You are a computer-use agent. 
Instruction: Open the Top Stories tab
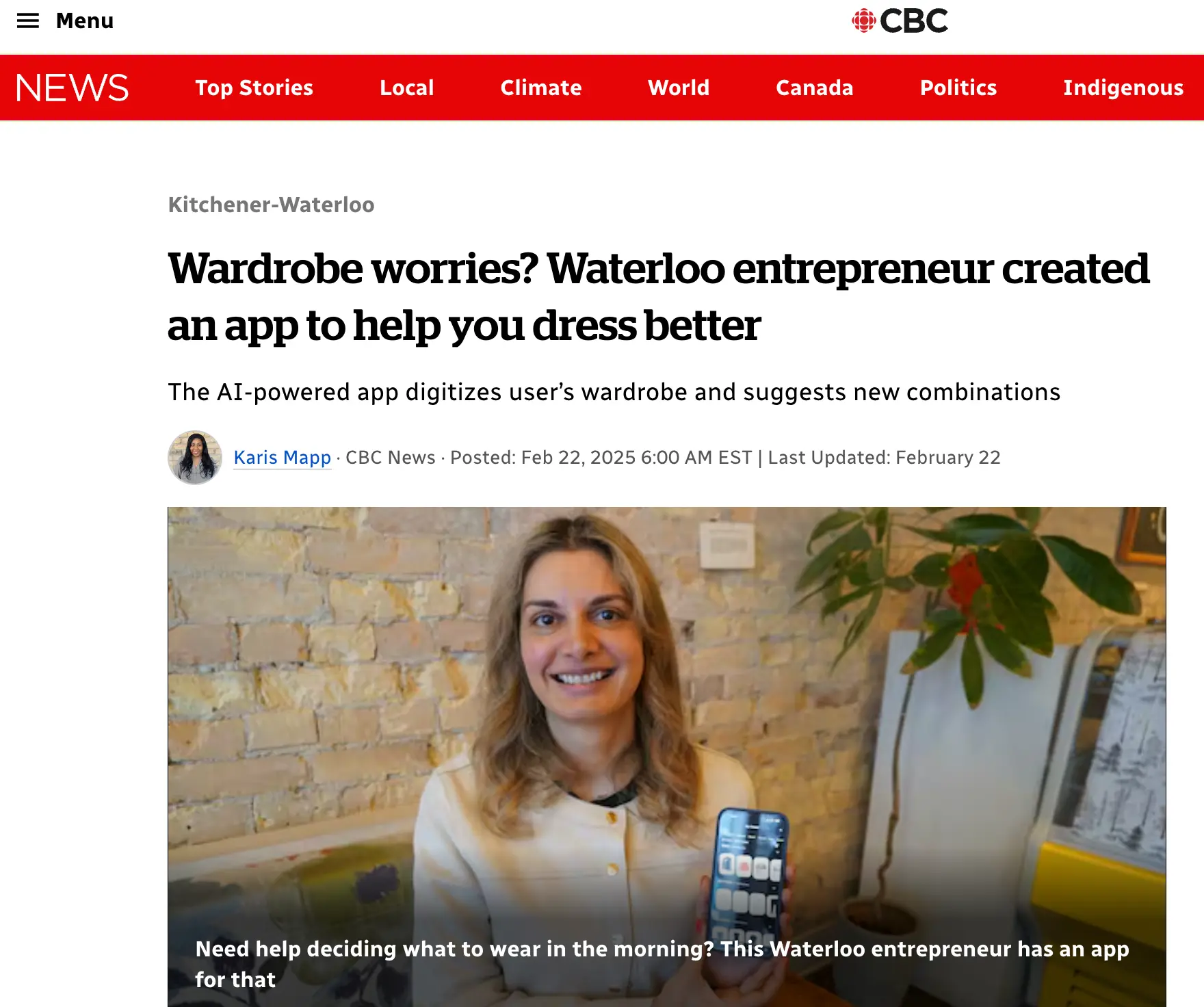pyautogui.click(x=254, y=88)
